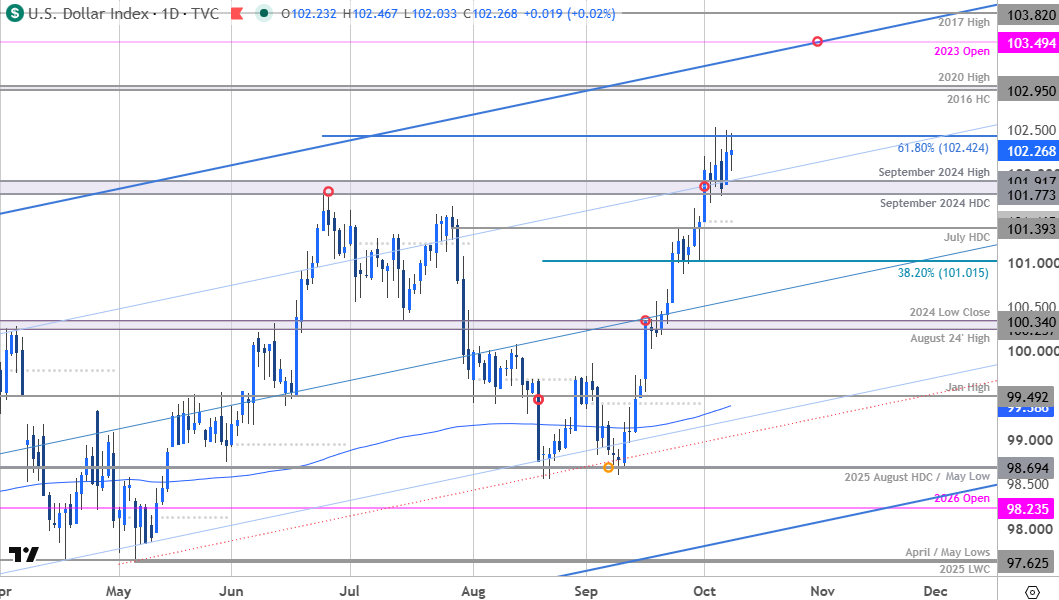The height and width of the screenshot is (600, 1059).
Task: Click the 2026 Open annotation text
Action: [962, 498]
